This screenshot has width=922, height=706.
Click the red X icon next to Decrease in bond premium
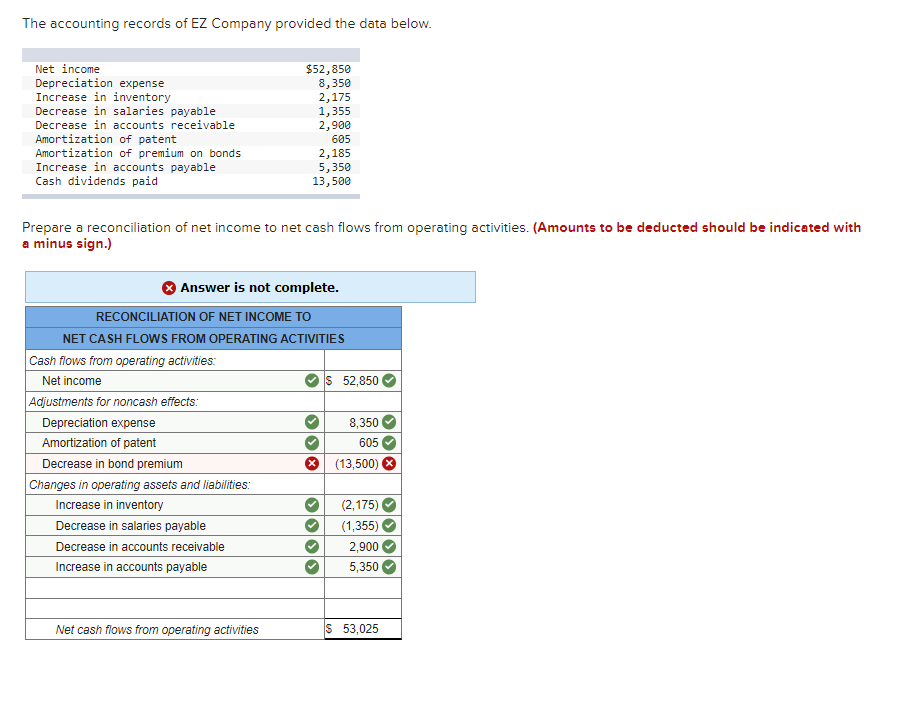tap(310, 463)
